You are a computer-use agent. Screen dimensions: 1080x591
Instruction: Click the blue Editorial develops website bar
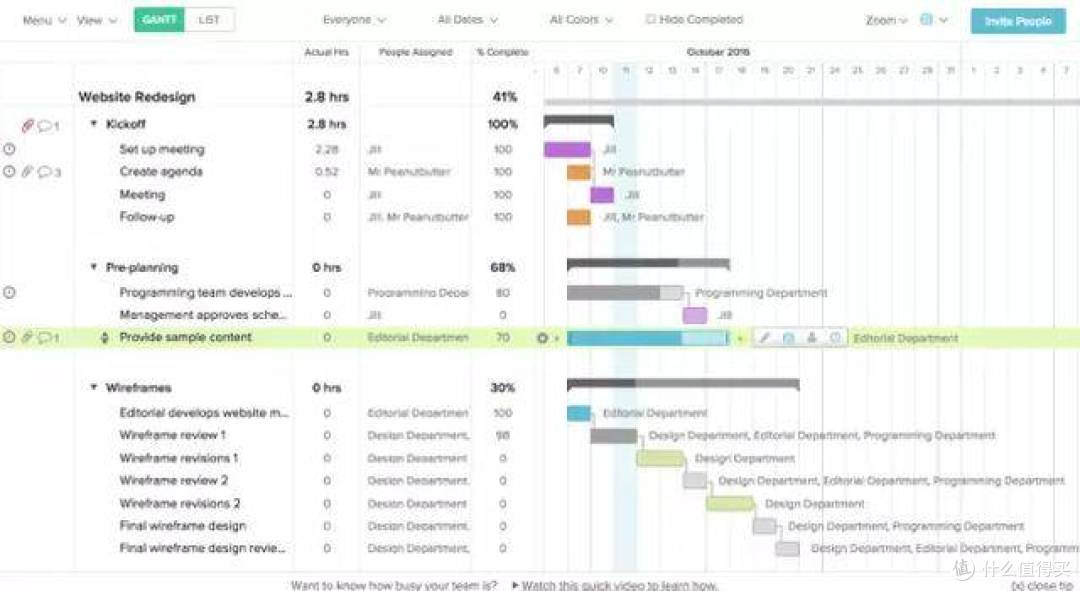(x=579, y=413)
